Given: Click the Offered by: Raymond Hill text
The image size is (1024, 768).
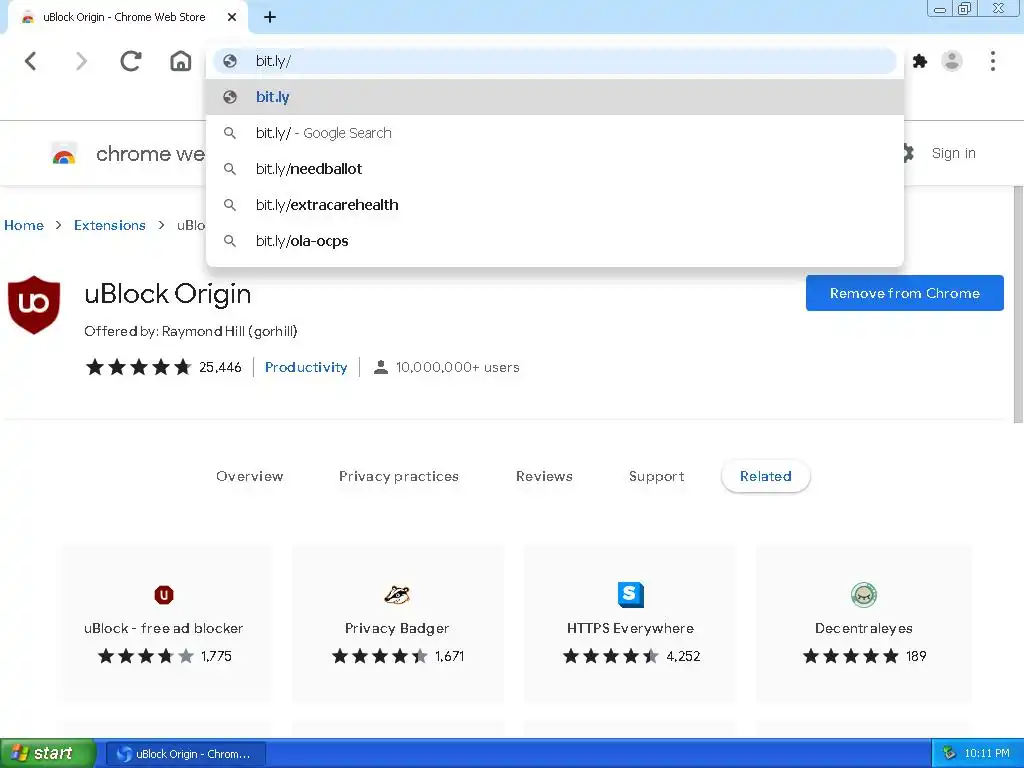Looking at the screenshot, I should tap(191, 331).
